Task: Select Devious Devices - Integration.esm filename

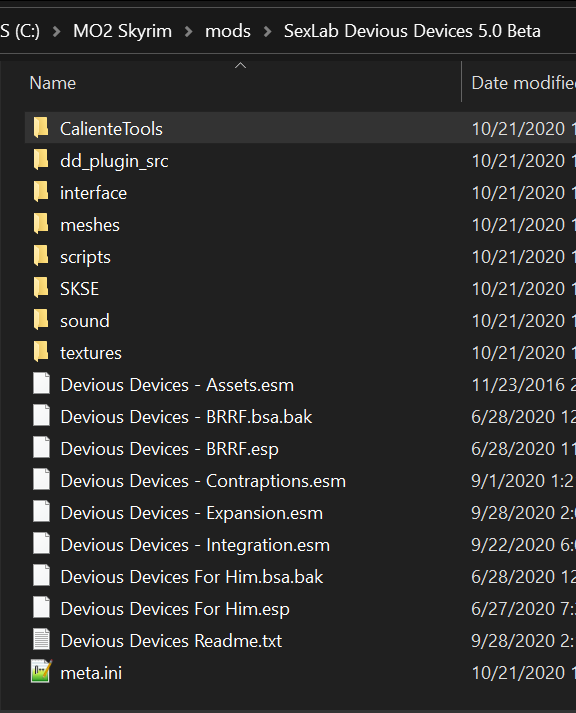Action: pyautogui.click(x=195, y=545)
